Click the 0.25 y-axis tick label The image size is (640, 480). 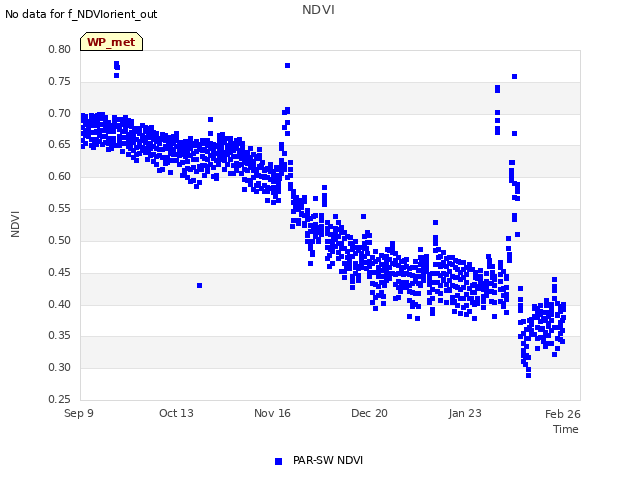(60, 399)
